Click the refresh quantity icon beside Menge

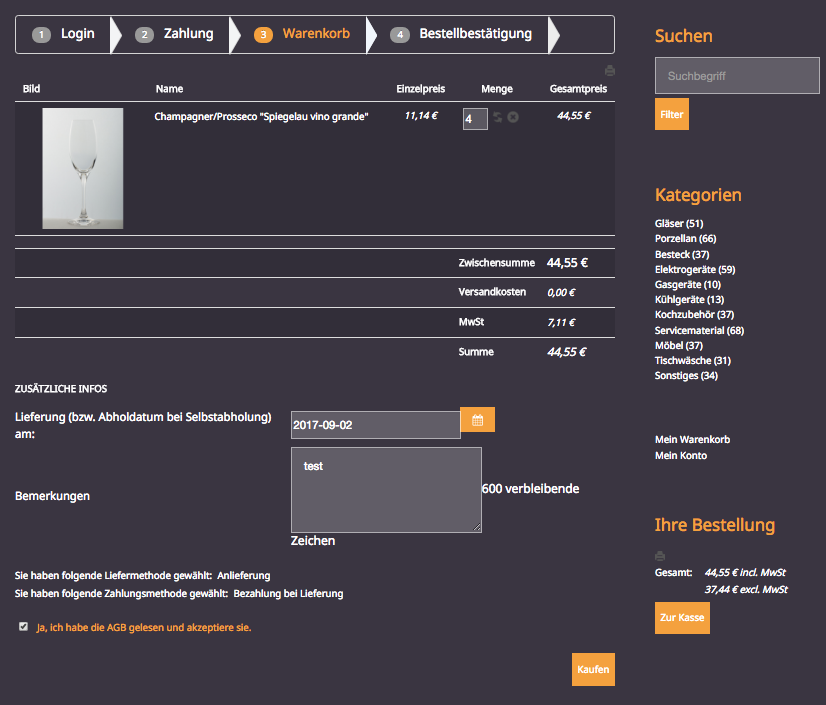(498, 118)
